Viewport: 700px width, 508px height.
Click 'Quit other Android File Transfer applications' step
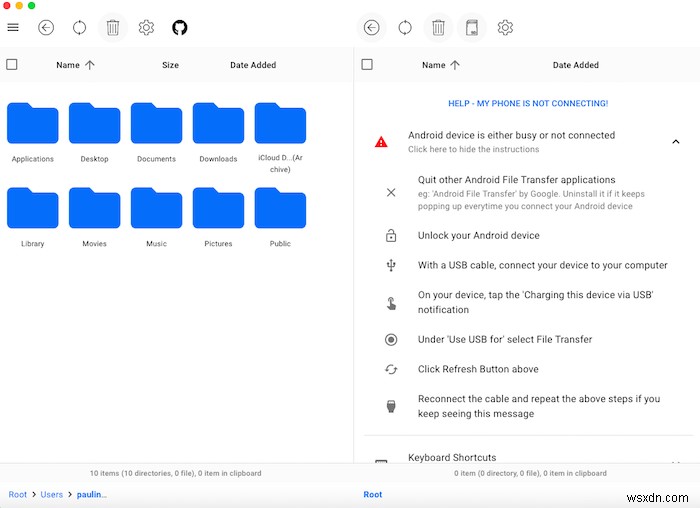[x=516, y=180]
